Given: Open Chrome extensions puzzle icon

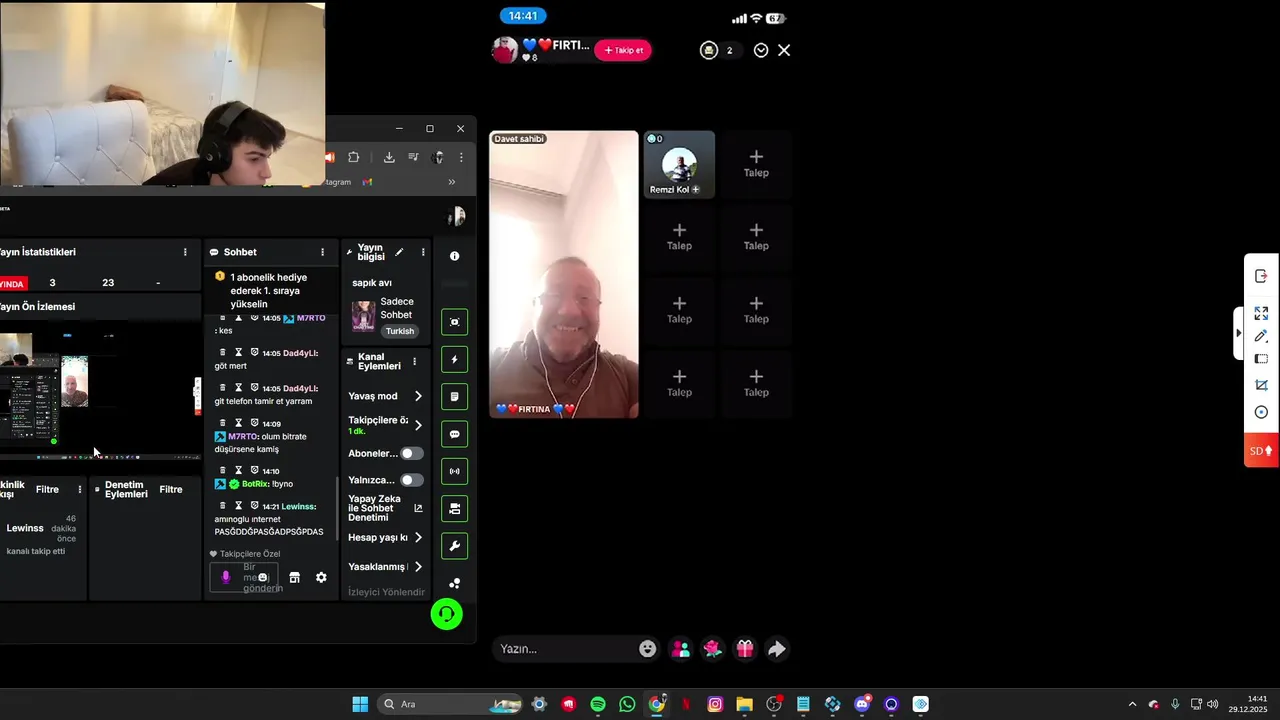Looking at the screenshot, I should click(x=353, y=157).
